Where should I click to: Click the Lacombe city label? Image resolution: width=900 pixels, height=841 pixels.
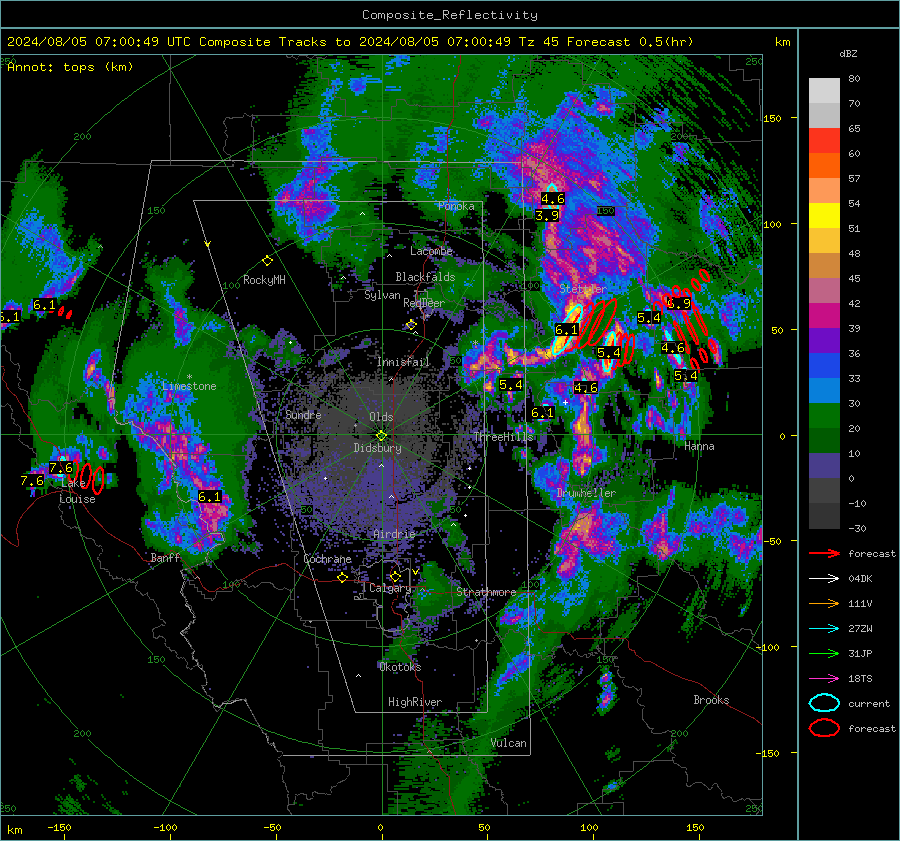coord(431,251)
